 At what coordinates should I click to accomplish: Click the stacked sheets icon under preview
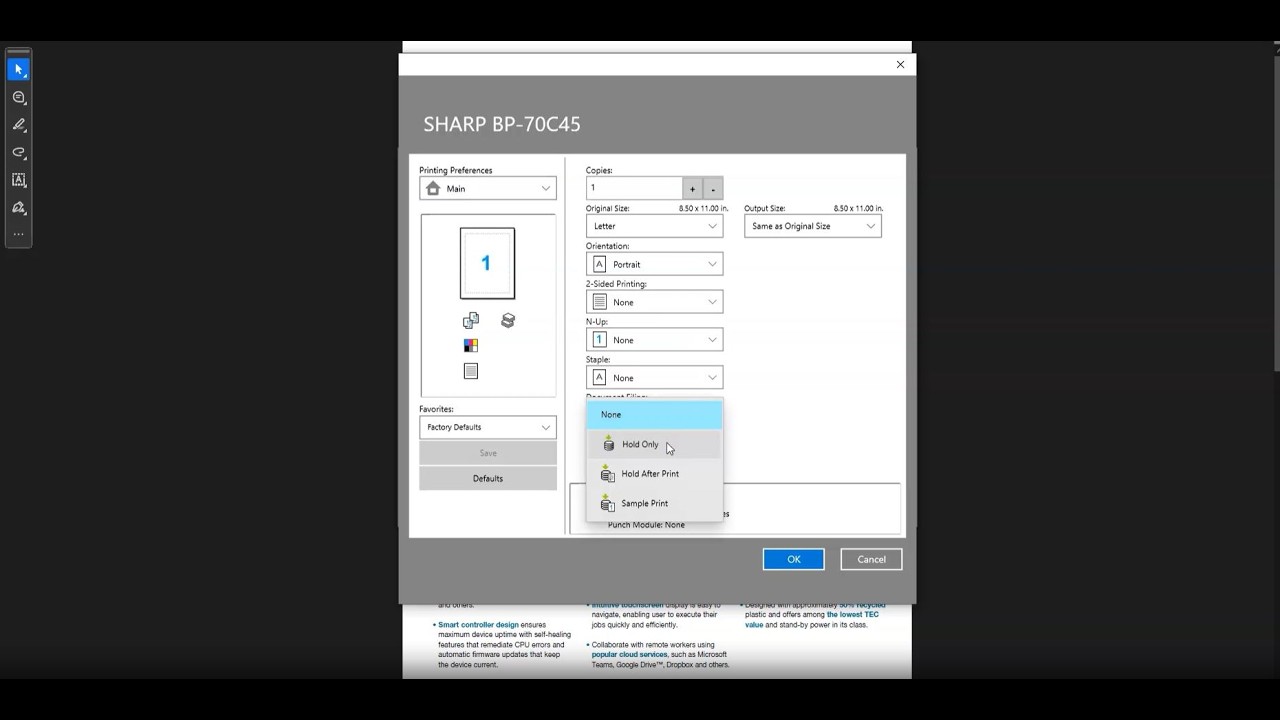pos(508,320)
